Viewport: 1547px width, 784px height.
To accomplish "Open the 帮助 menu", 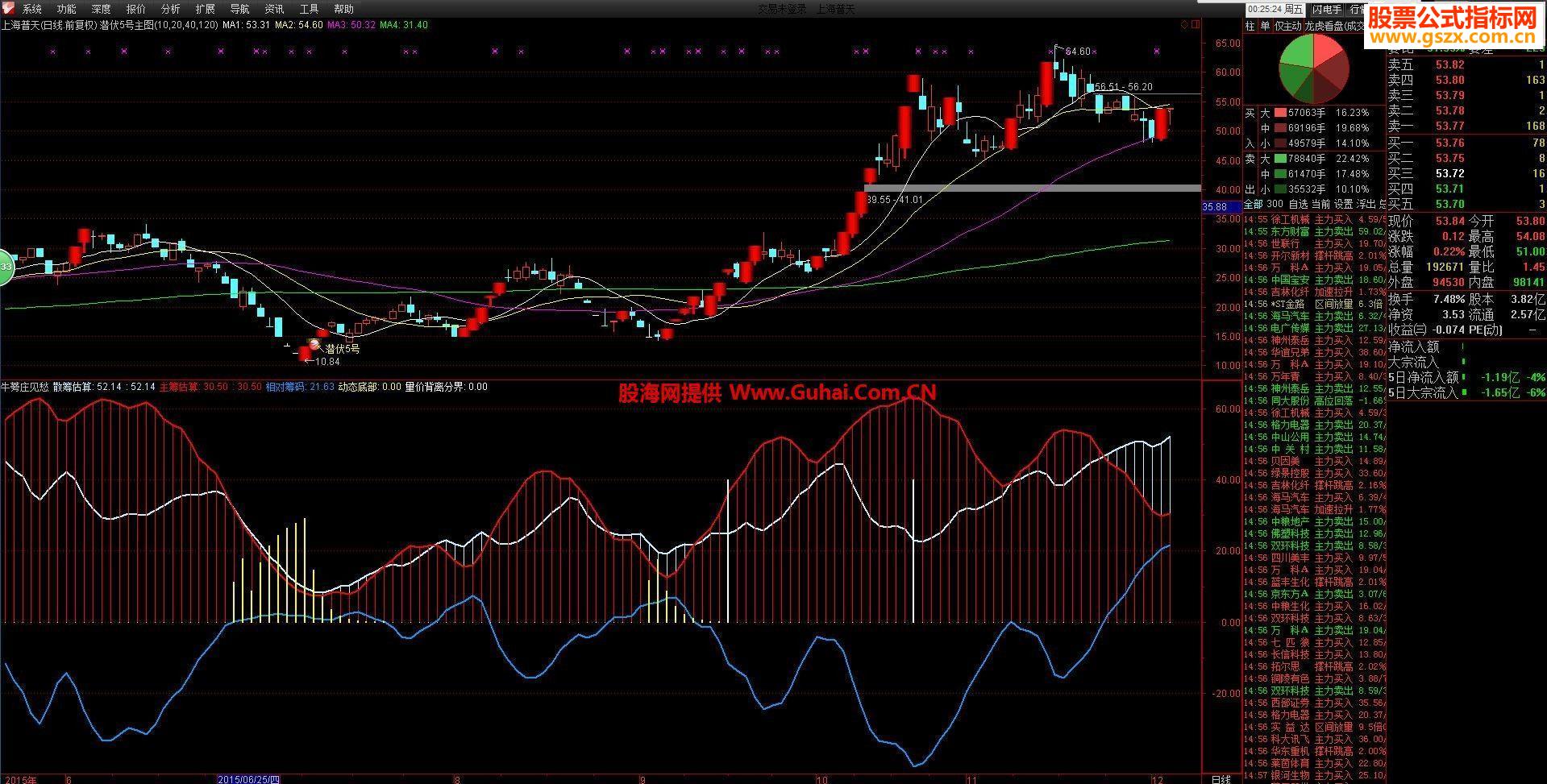I will coord(343,9).
